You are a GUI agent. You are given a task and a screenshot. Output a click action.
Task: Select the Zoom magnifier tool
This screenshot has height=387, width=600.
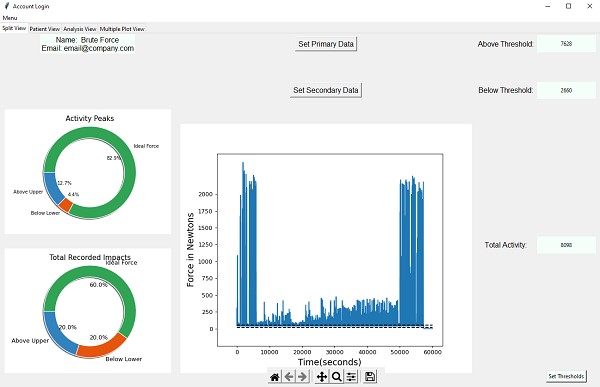(337, 377)
